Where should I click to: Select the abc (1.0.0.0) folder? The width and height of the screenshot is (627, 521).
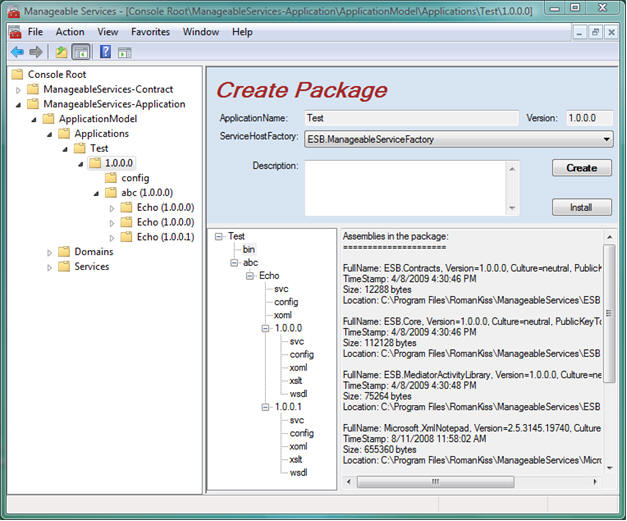click(x=147, y=193)
